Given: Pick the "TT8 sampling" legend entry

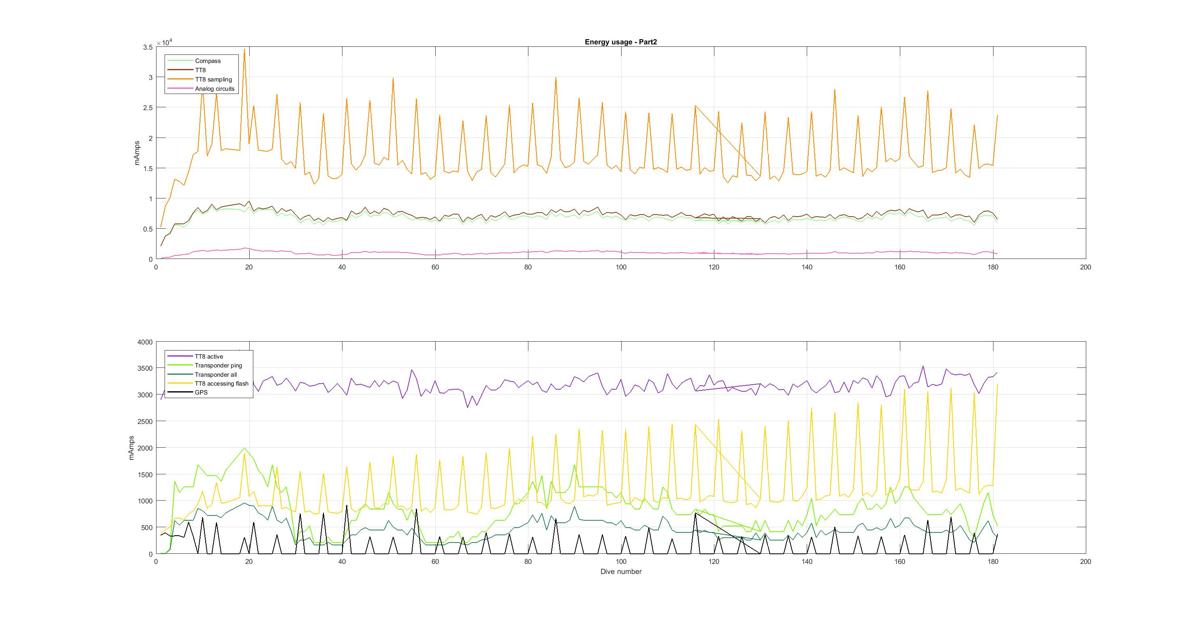Looking at the screenshot, I should tap(212, 79).
